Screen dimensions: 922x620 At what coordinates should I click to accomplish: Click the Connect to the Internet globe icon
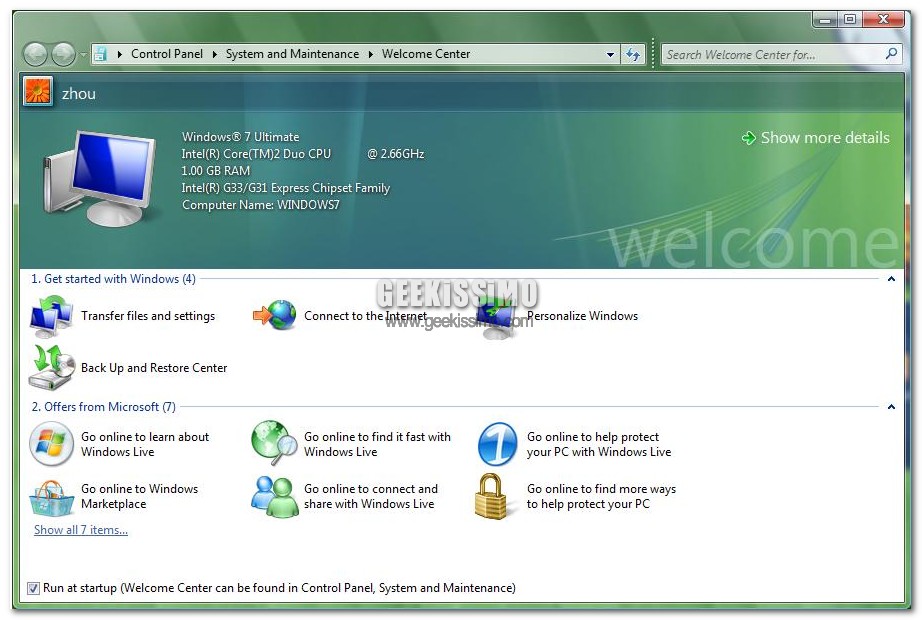275,315
